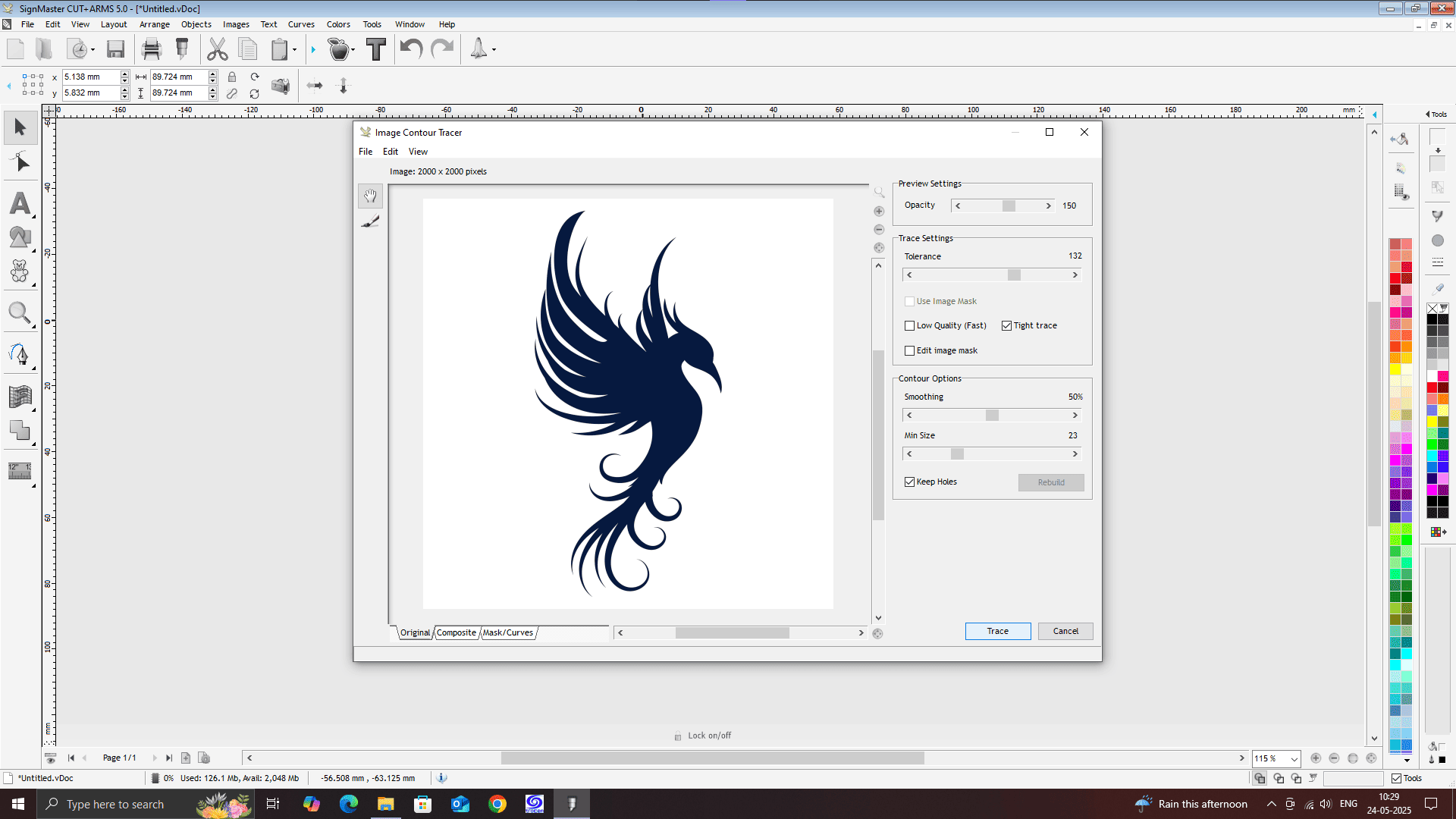This screenshot has width=1456, height=819.
Task: Open the Curves menu in main menu bar
Action: coord(301,24)
